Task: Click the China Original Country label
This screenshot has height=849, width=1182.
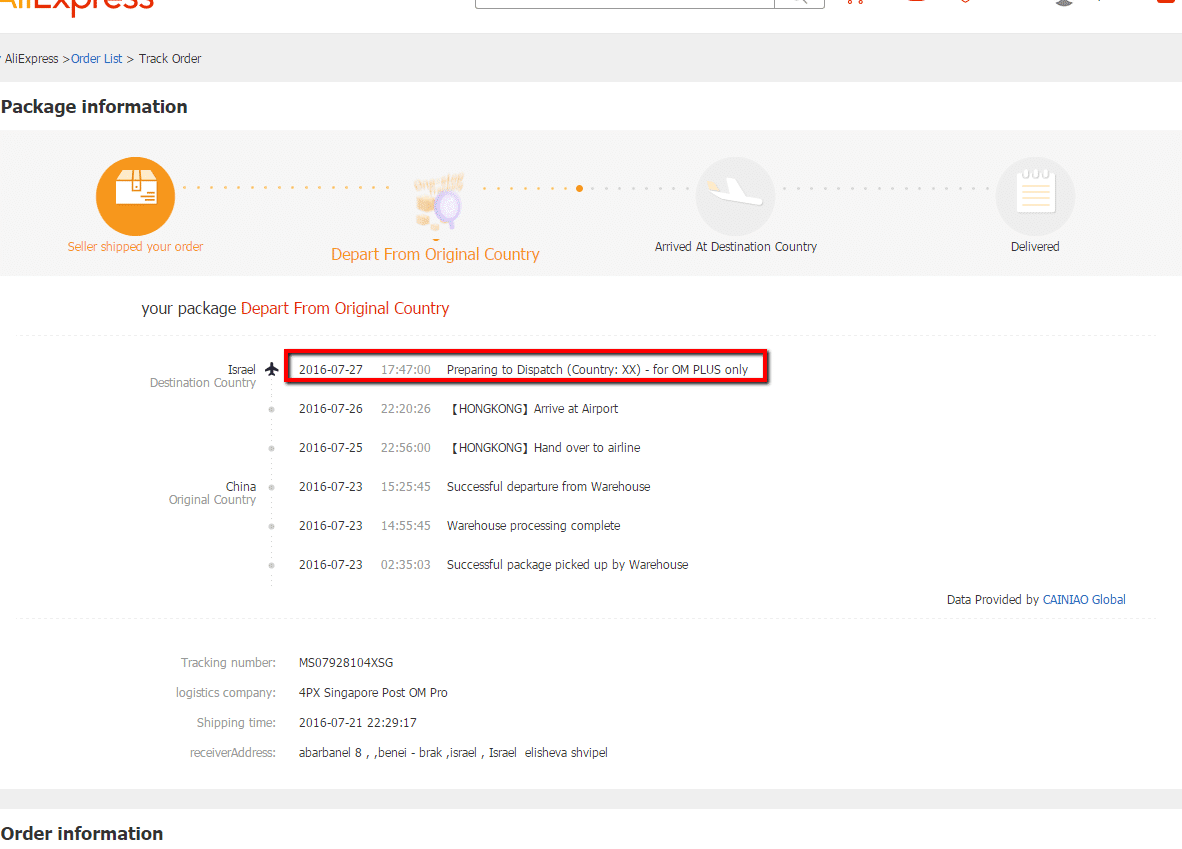Action: [213, 493]
